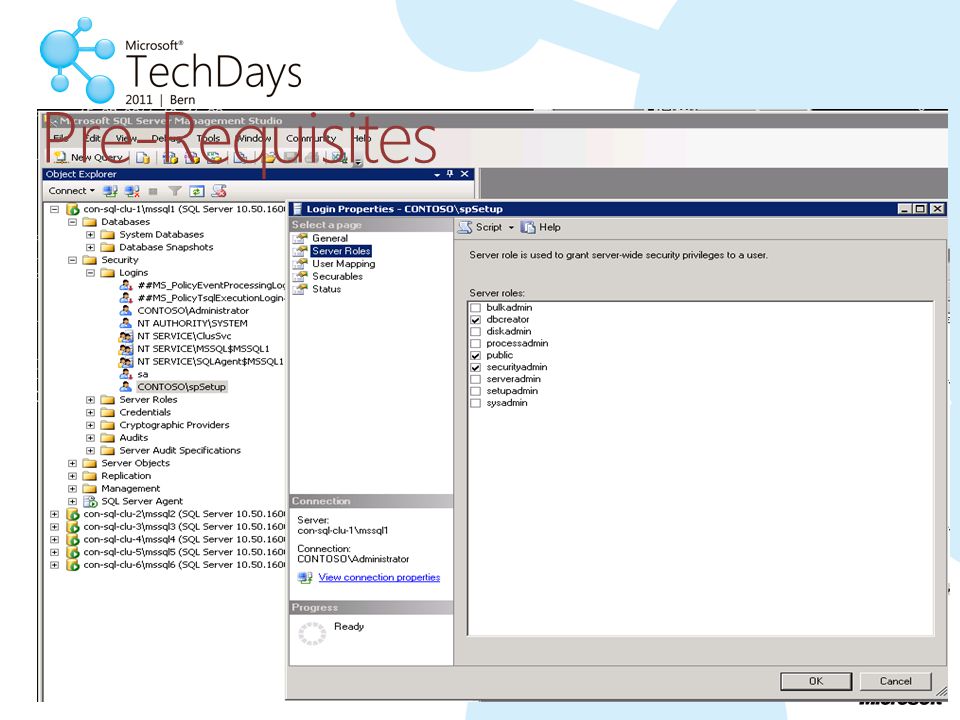This screenshot has width=960, height=720.
Task: Expand the System Databases node
Action: 90,234
